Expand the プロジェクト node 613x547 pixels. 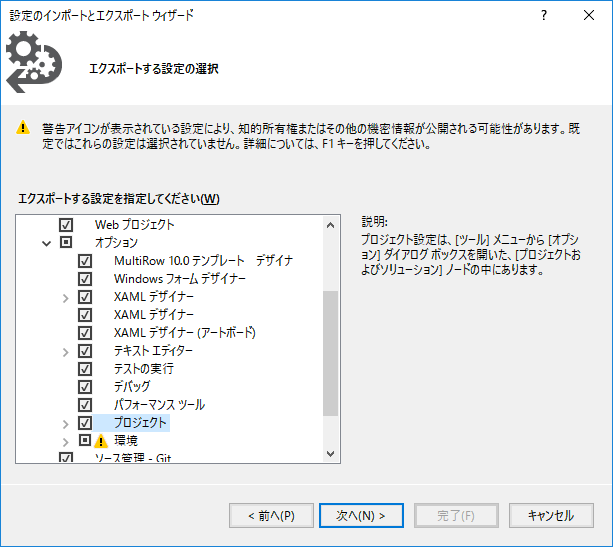point(65,424)
